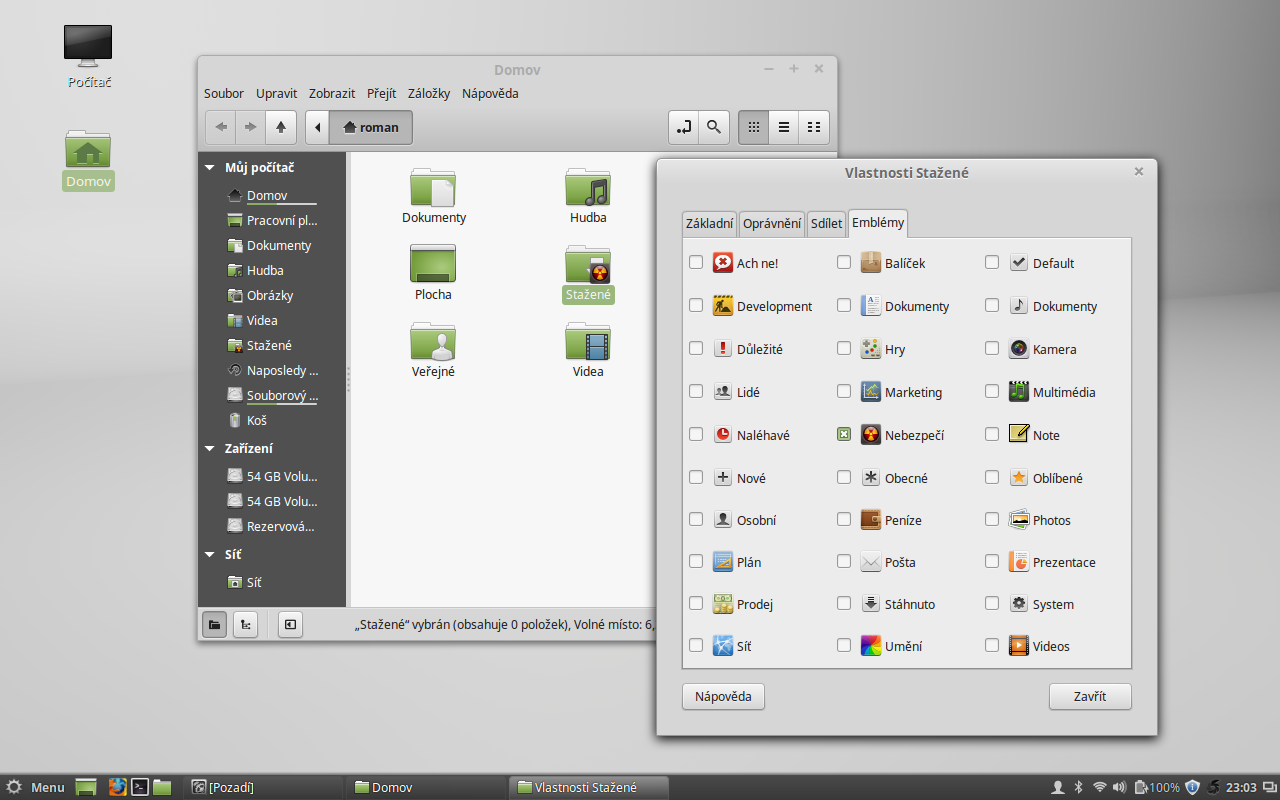
Task: Switch to list view in file manager
Action: click(x=783, y=127)
